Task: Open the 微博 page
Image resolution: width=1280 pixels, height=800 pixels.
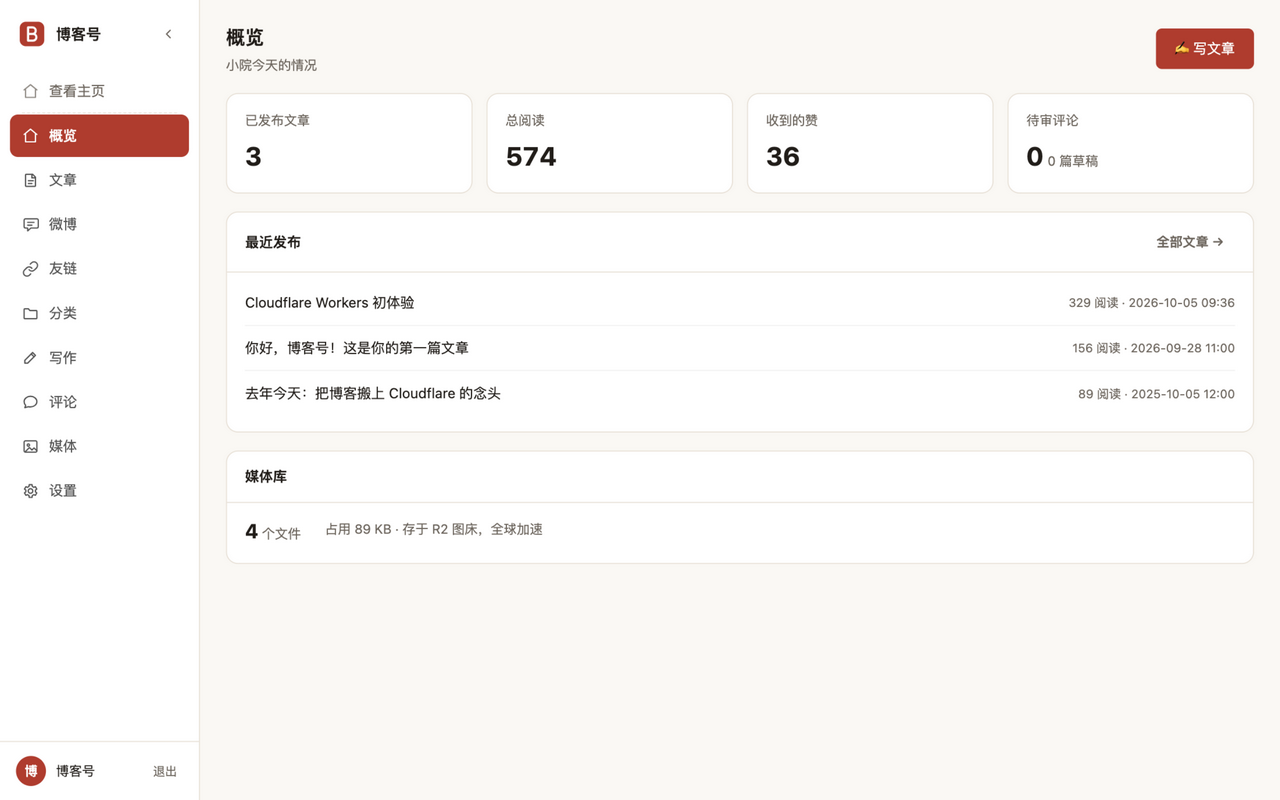Action: click(99, 224)
